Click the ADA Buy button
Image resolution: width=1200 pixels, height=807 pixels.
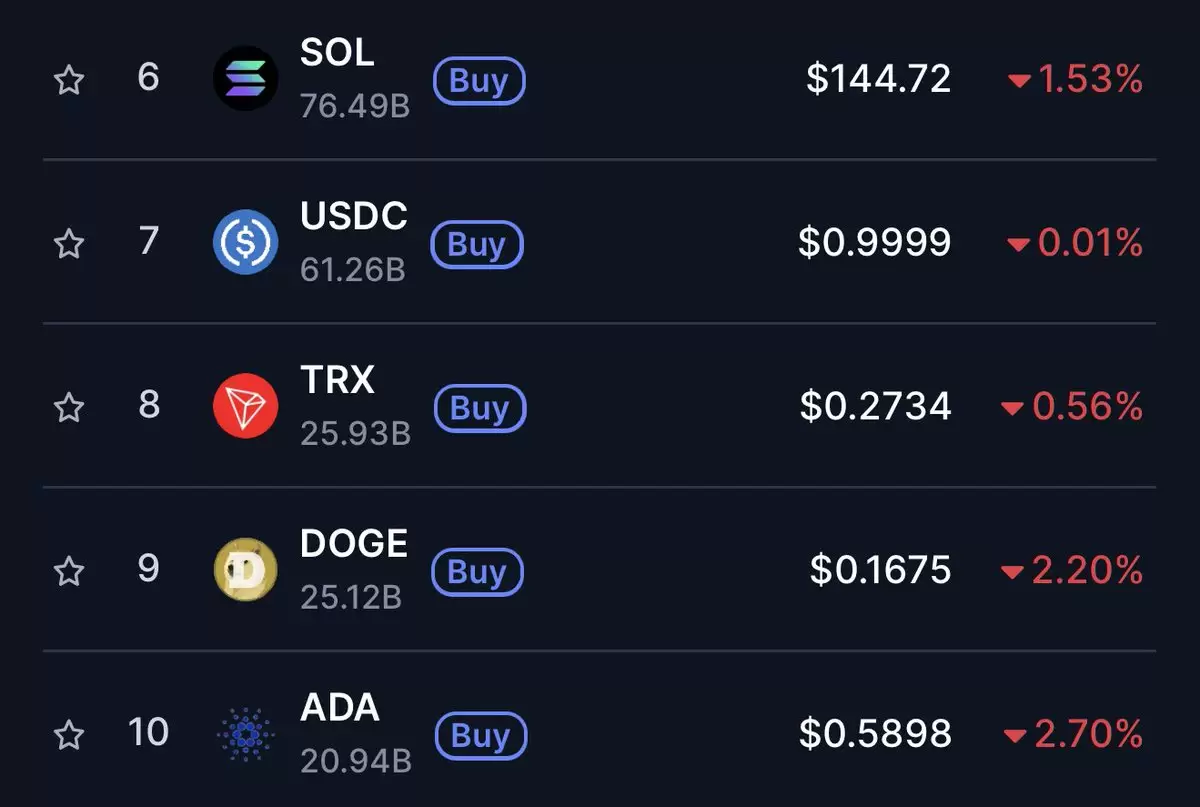coord(481,736)
